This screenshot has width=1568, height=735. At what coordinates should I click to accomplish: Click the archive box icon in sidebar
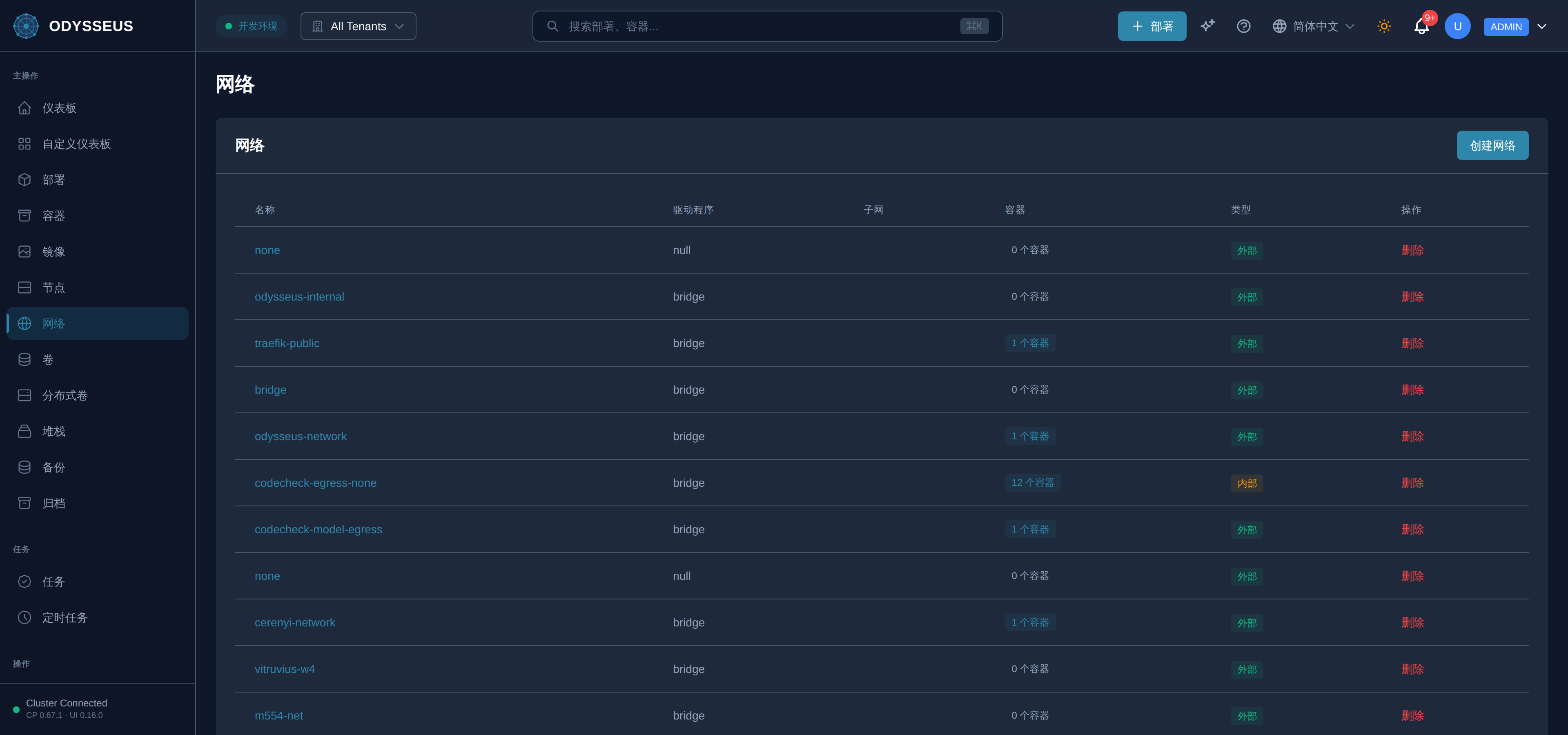(24, 503)
